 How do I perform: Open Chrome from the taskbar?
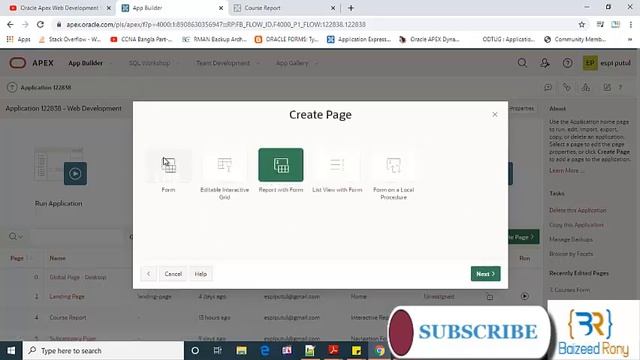(380, 351)
